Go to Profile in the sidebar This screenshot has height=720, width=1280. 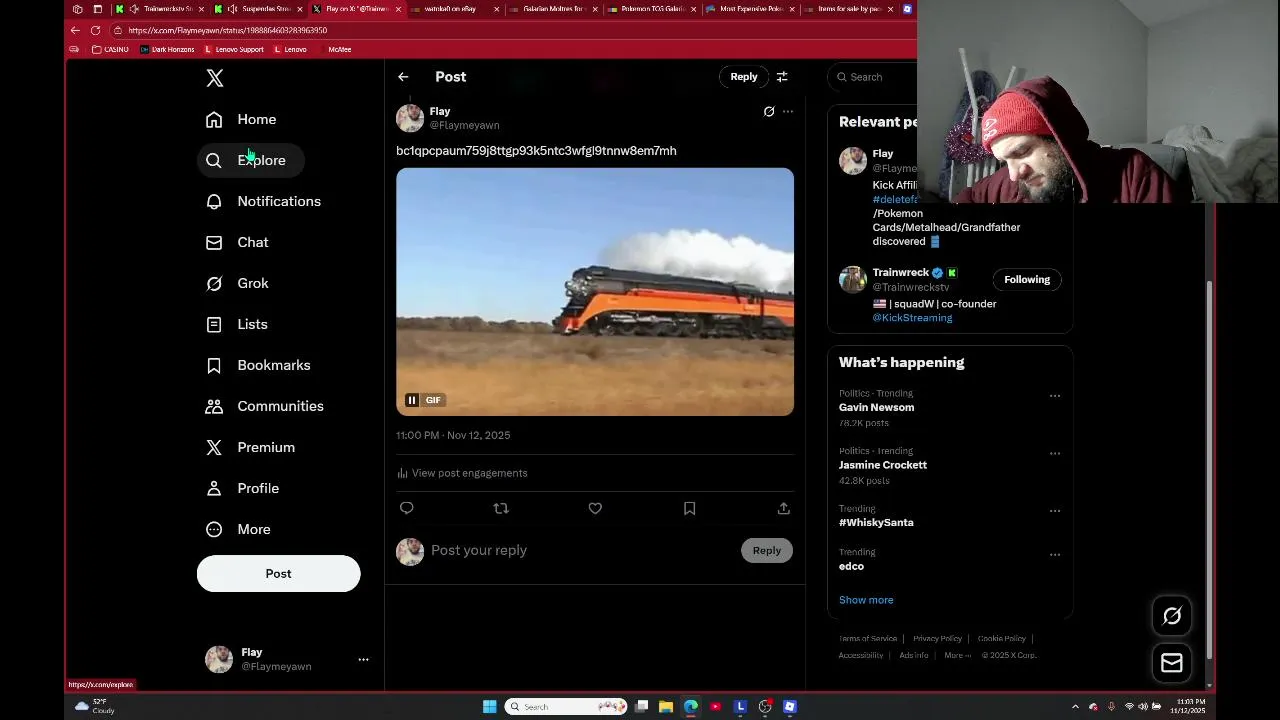click(x=242, y=488)
